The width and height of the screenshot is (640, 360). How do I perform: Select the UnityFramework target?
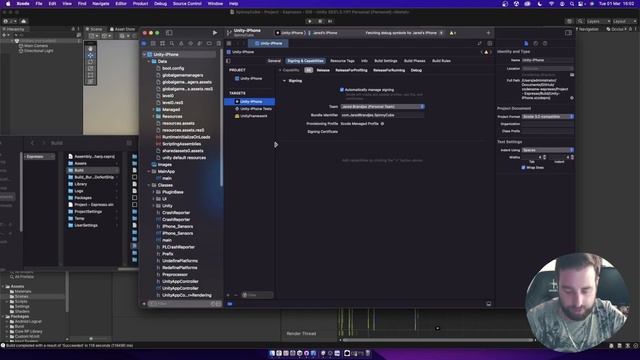click(x=251, y=116)
